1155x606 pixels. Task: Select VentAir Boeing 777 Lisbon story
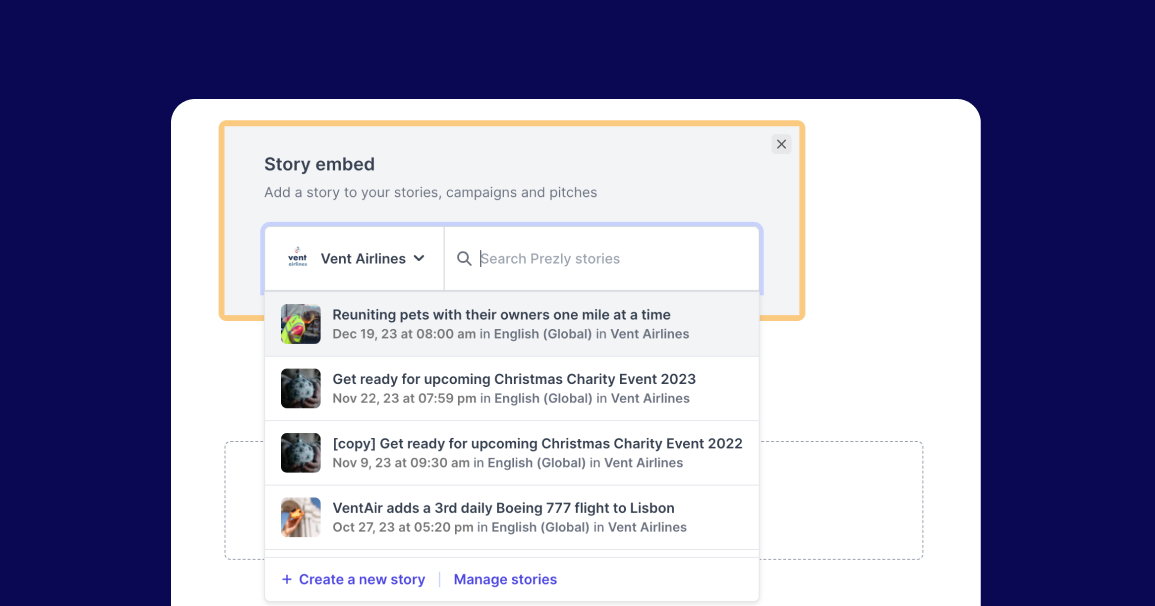coord(512,518)
